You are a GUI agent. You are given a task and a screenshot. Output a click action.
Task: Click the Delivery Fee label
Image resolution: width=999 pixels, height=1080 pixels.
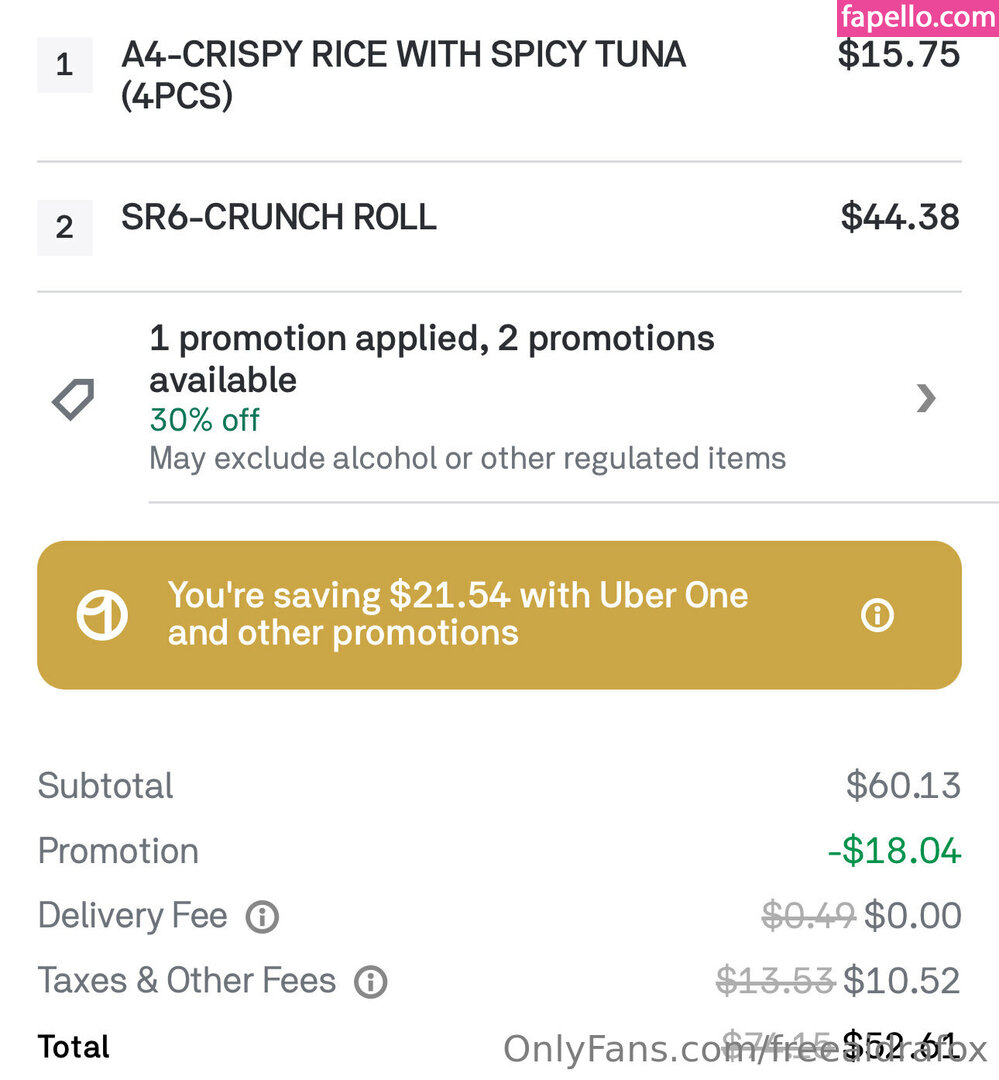(132, 916)
